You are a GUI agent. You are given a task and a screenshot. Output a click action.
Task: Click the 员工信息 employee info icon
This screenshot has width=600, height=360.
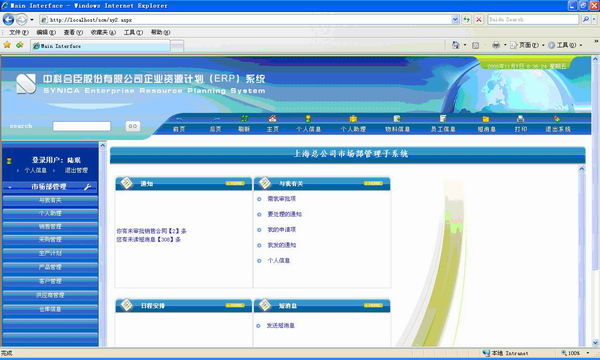(x=443, y=119)
